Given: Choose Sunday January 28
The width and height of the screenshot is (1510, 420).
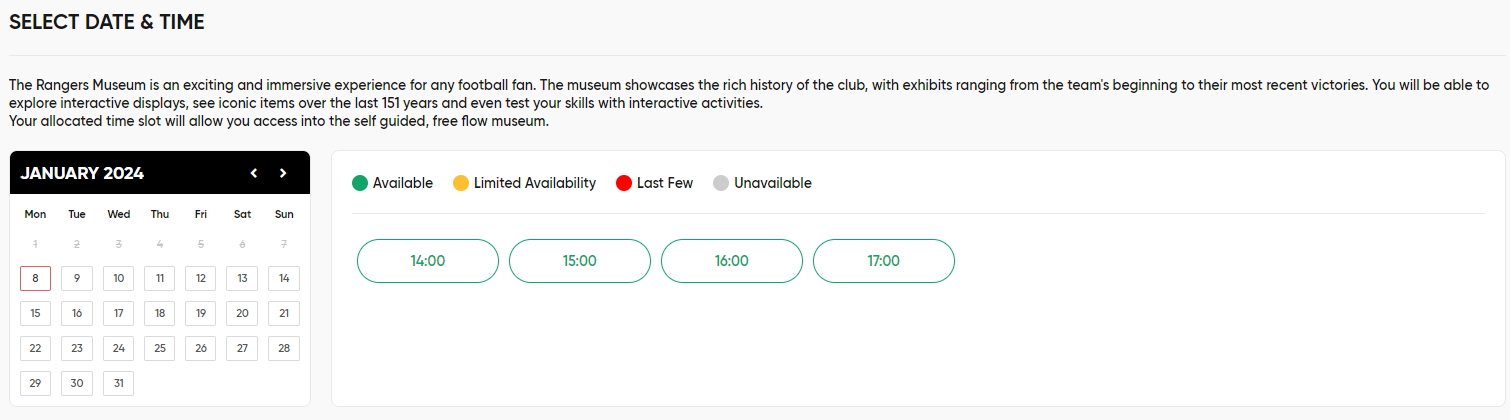Looking at the screenshot, I should point(284,348).
